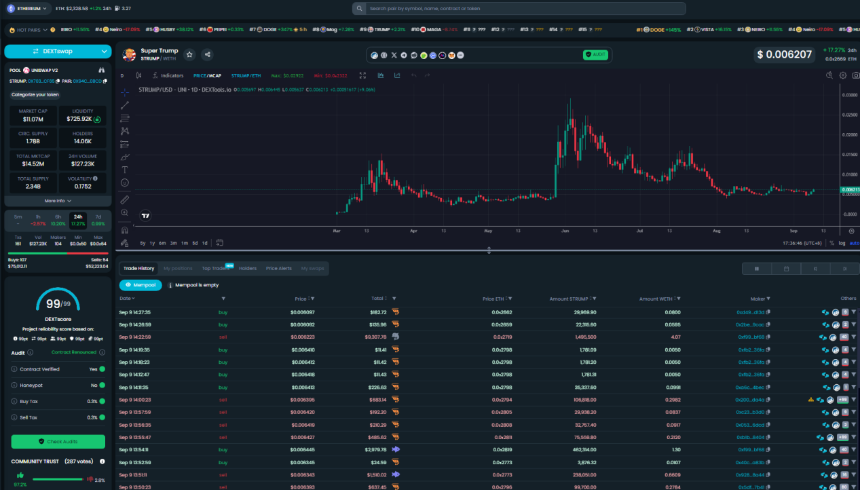The width and height of the screenshot is (860, 490).
Task: Toggle the magnet snap tool
Action: (x=125, y=230)
